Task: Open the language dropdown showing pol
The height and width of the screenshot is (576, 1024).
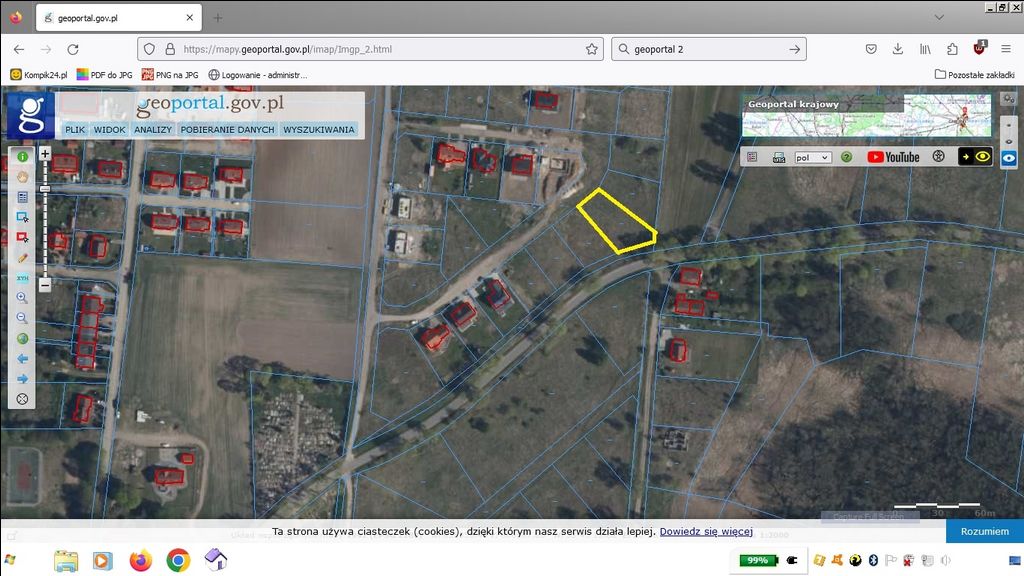Action: pyautogui.click(x=812, y=157)
